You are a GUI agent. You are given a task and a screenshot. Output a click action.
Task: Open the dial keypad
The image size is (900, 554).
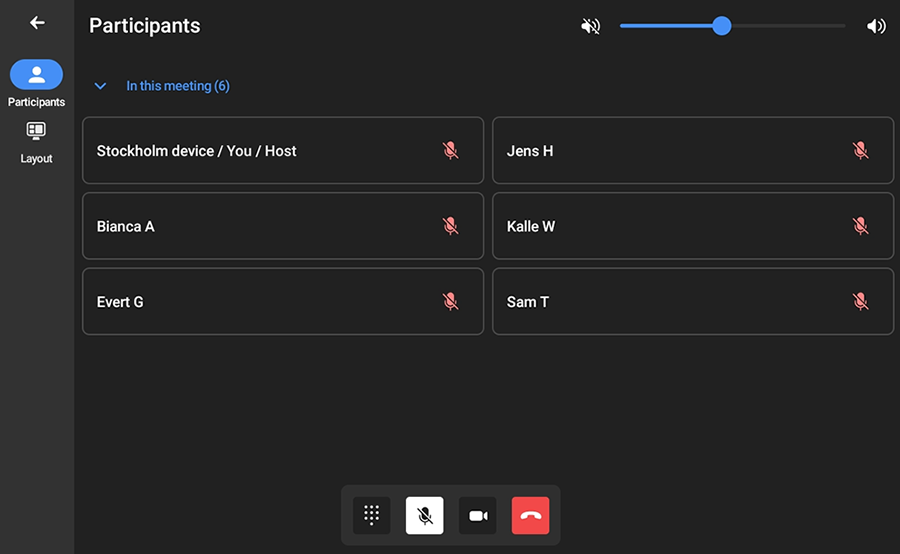tap(371, 515)
